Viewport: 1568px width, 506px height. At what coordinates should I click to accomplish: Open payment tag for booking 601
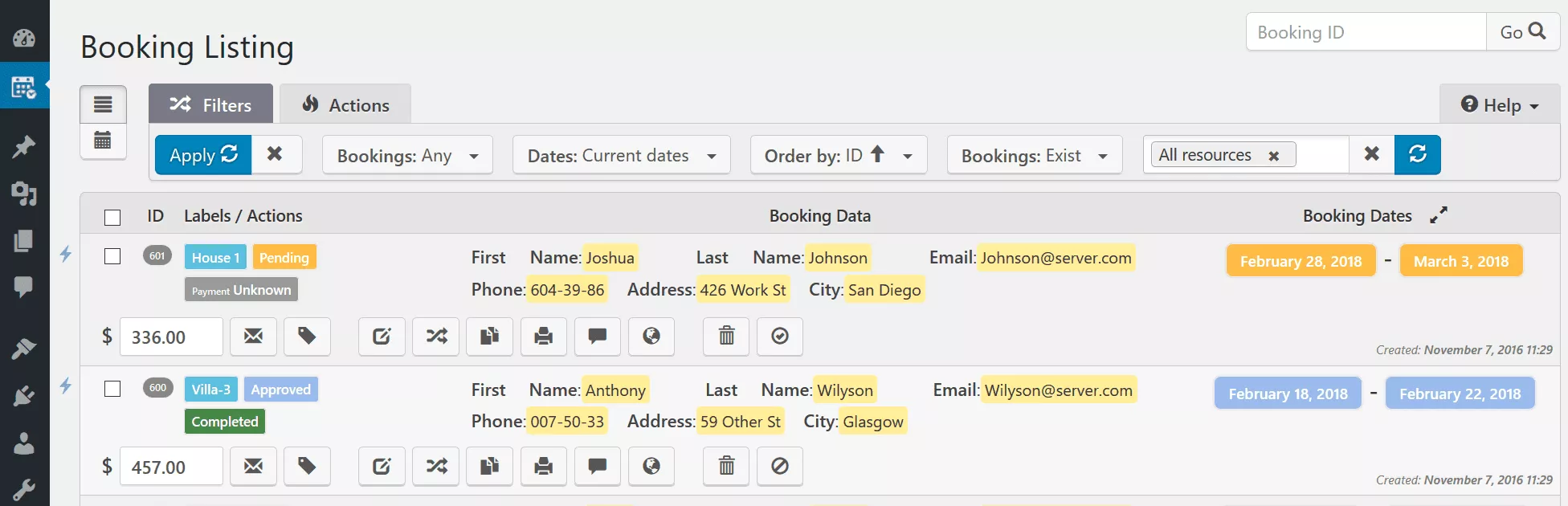point(307,336)
